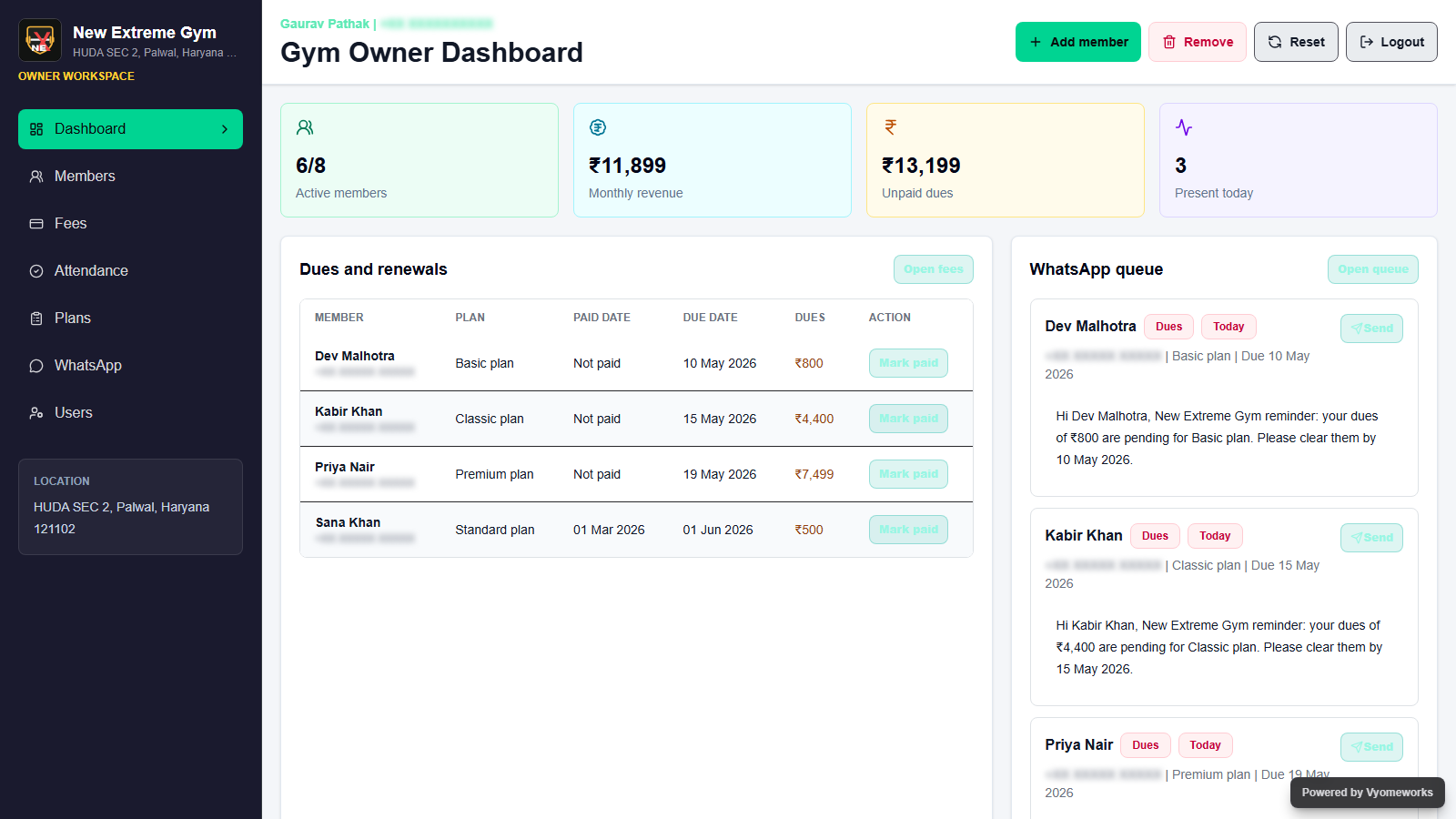Send WhatsApp reminder to Kabir Khan
1456x819 pixels.
click(x=1371, y=538)
